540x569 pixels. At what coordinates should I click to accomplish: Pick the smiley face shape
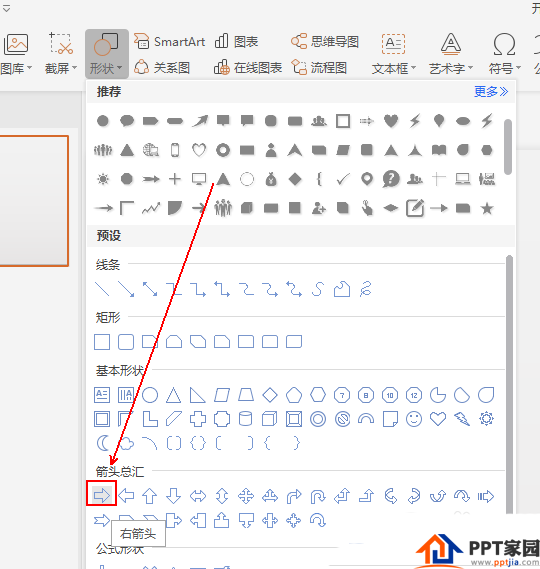[x=414, y=419]
